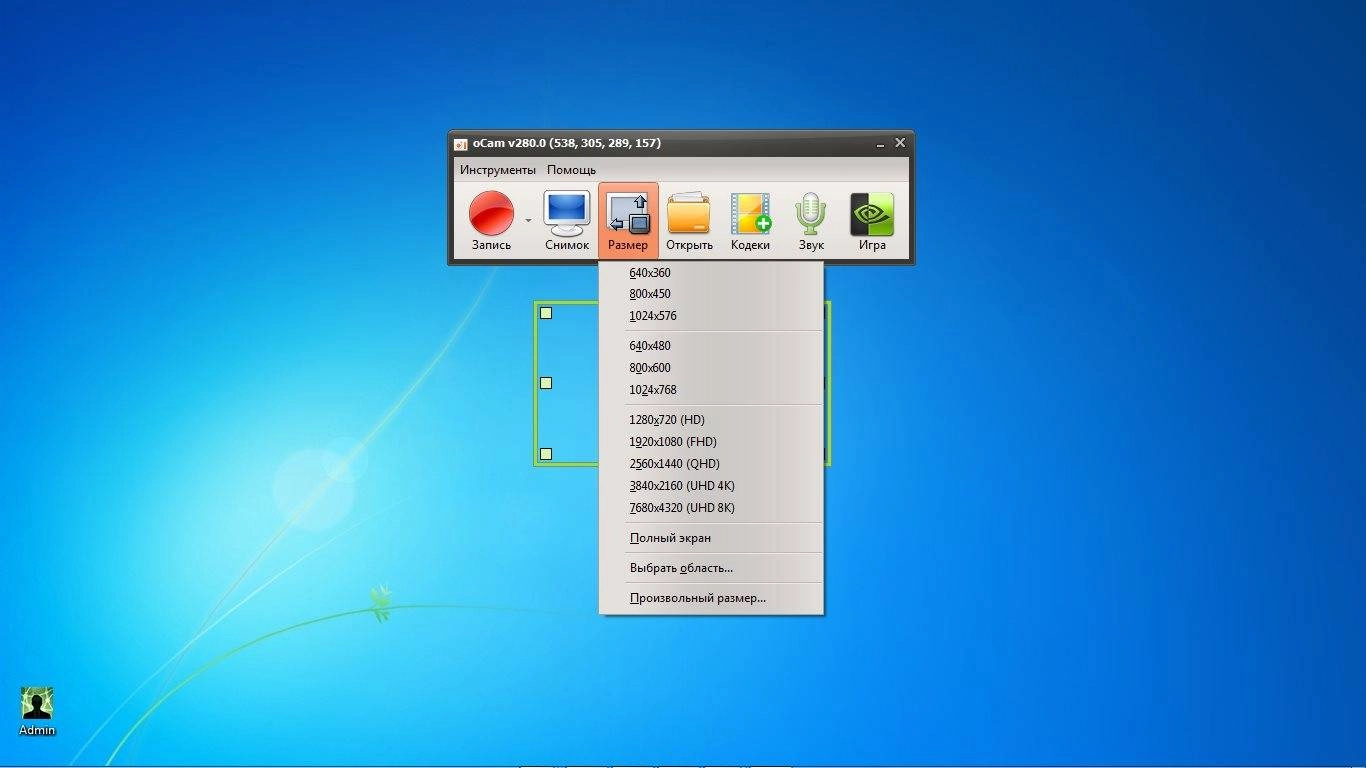Image resolution: width=1366 pixels, height=768 pixels.
Task: Take a screenshot with Снимок
Action: 567,221
